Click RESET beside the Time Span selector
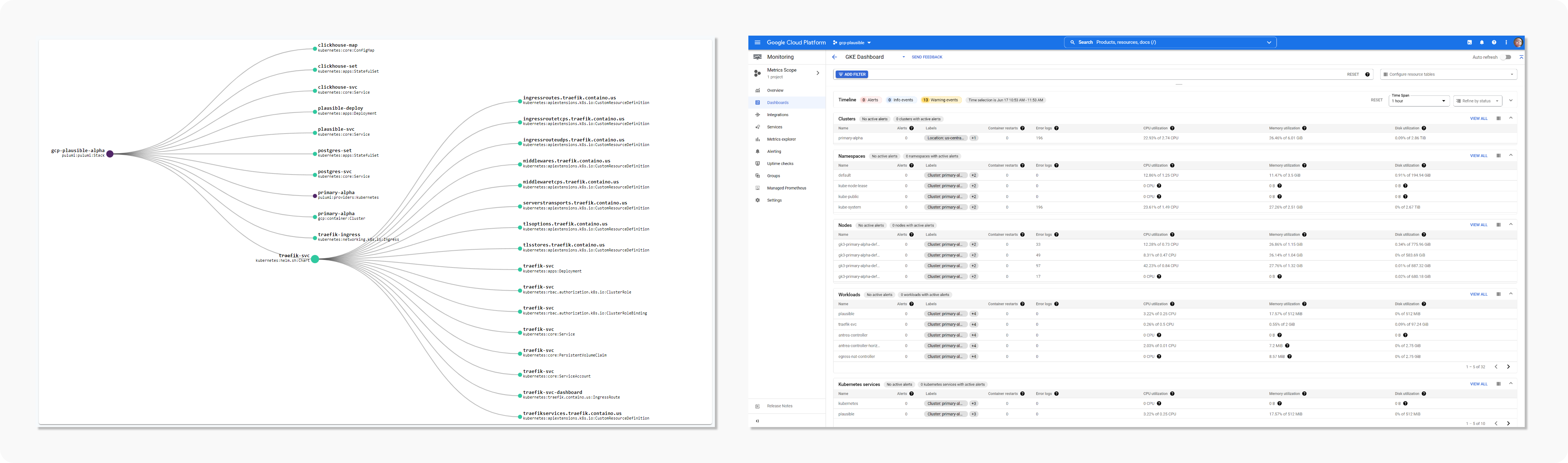Image resolution: width=1568 pixels, height=463 pixels. 1376,100
